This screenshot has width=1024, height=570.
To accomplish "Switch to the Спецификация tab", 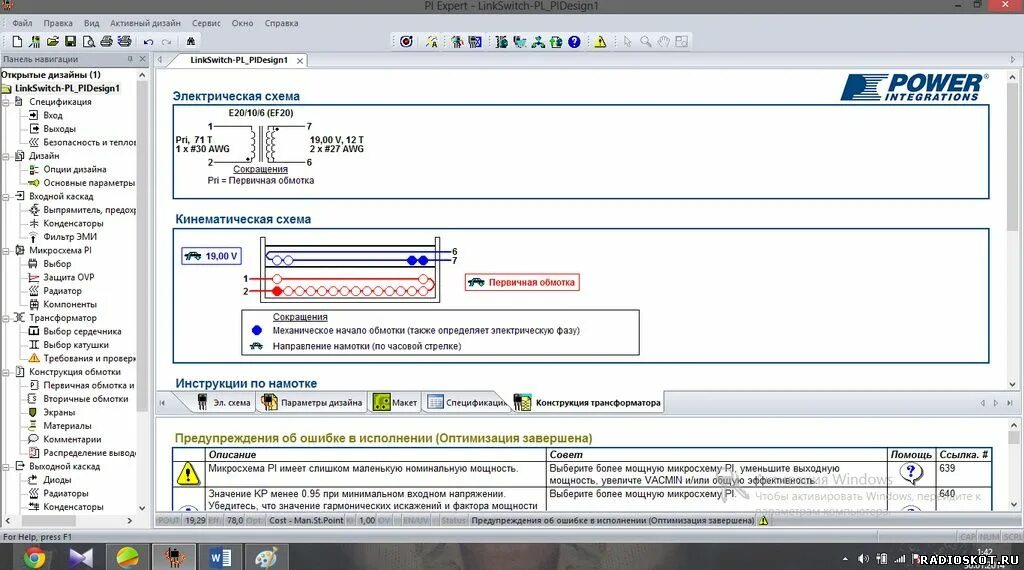I will tap(467, 402).
